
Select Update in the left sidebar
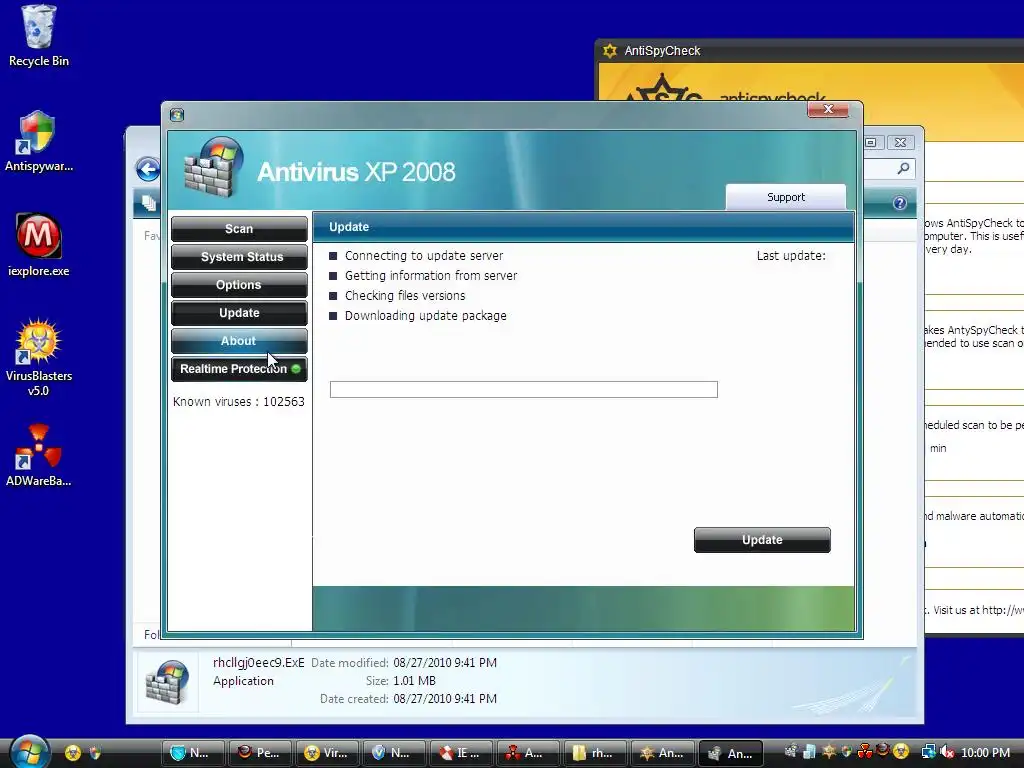(x=239, y=313)
